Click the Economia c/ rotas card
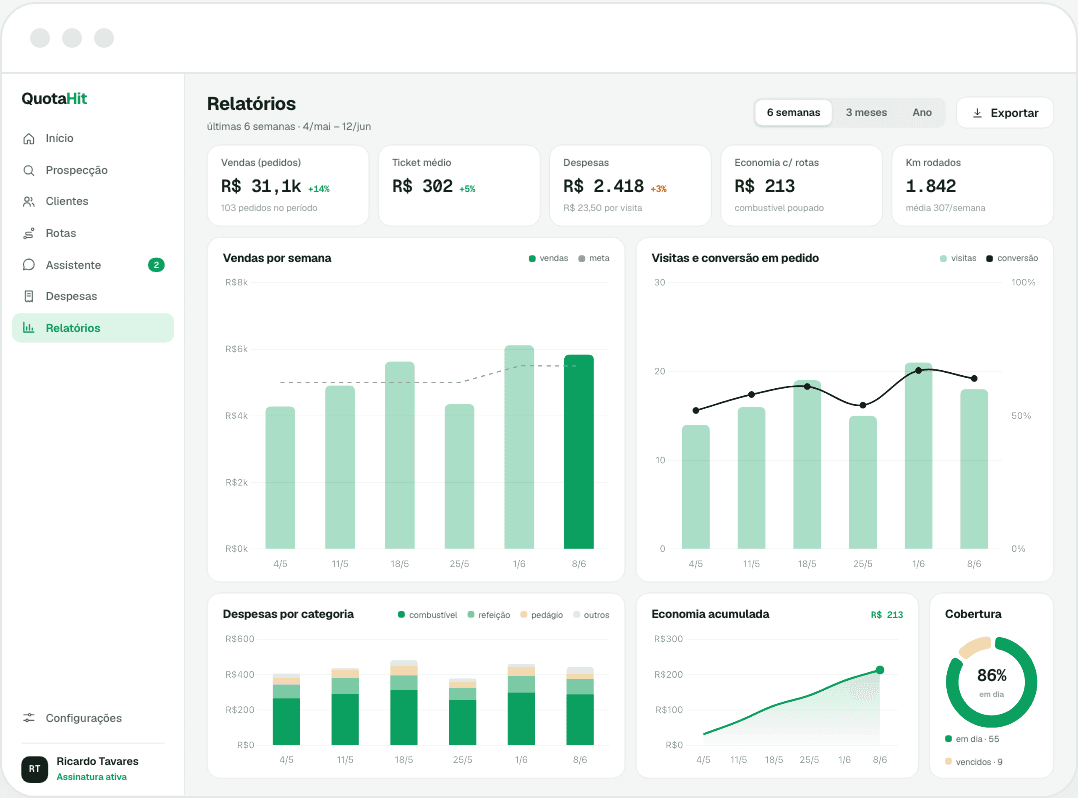The image size is (1078, 798). click(x=802, y=186)
